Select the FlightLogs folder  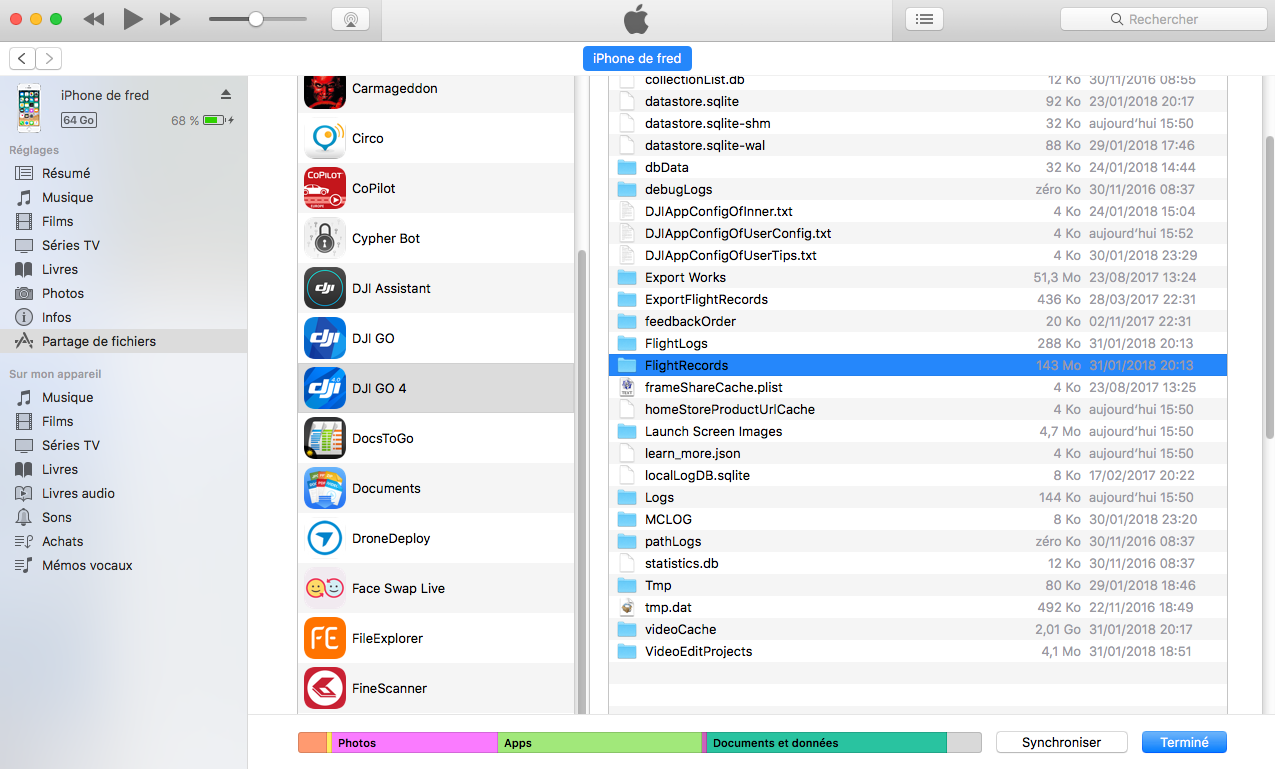[917, 343]
